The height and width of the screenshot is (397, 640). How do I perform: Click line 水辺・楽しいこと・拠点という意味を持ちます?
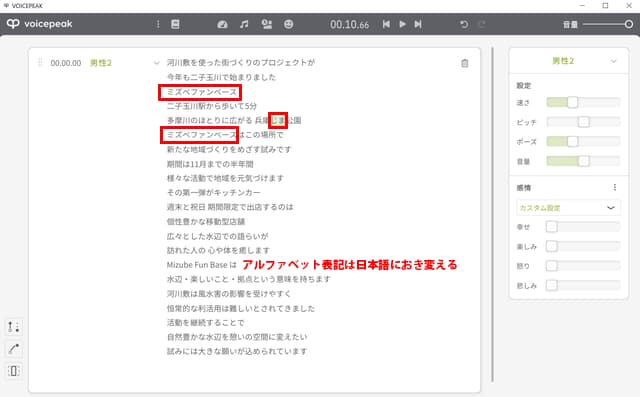[249, 279]
